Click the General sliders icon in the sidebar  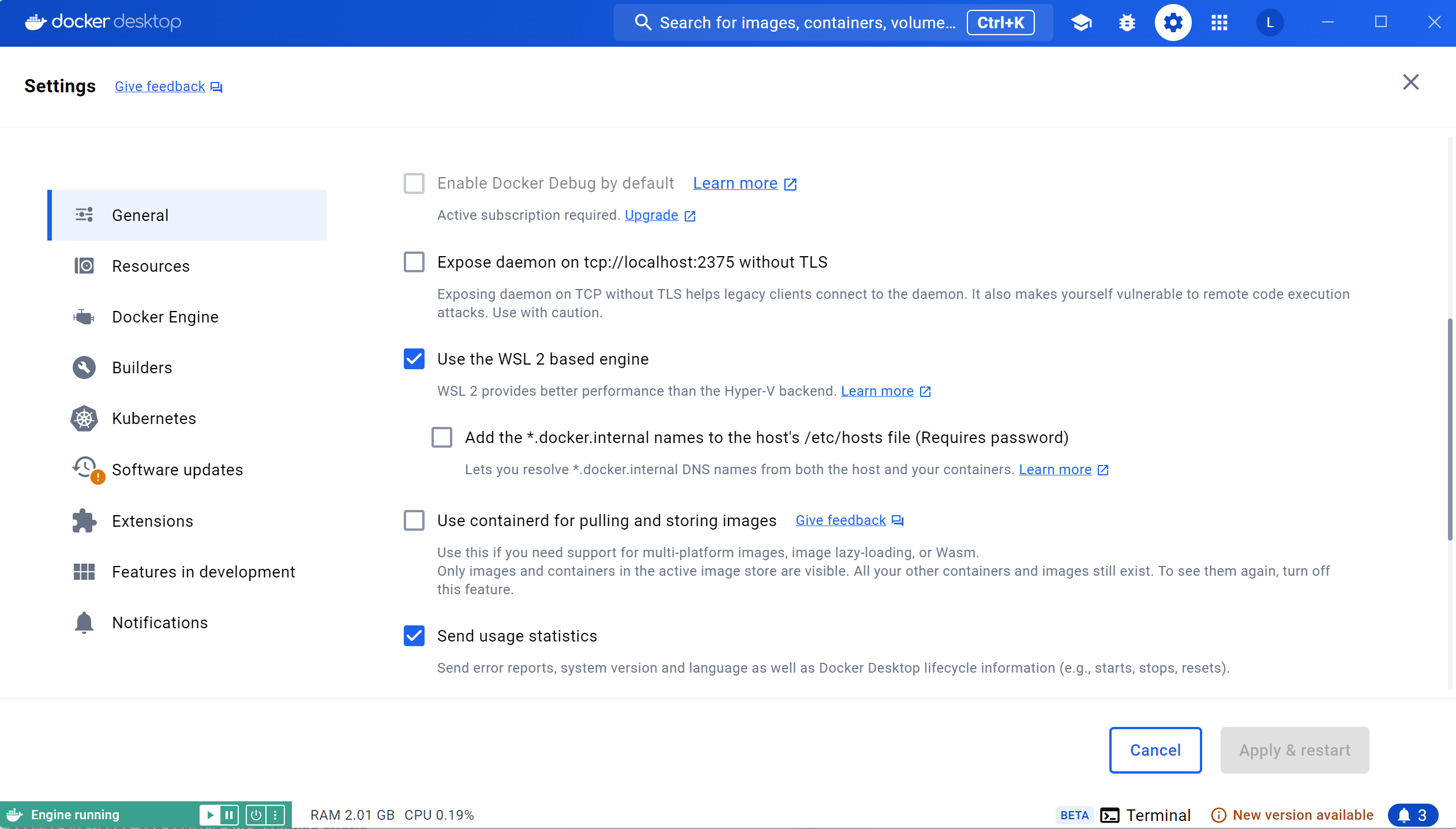point(84,215)
